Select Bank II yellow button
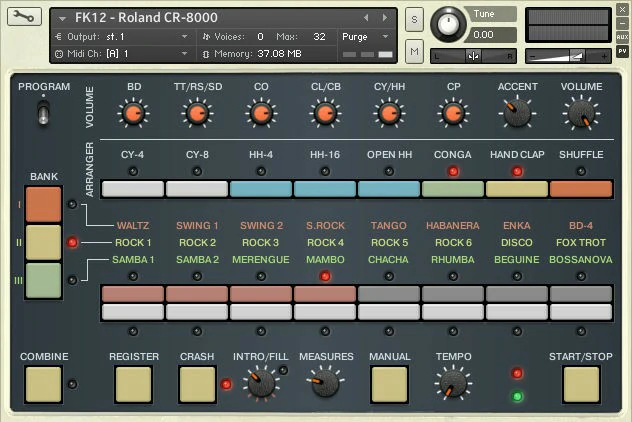 click(44, 242)
